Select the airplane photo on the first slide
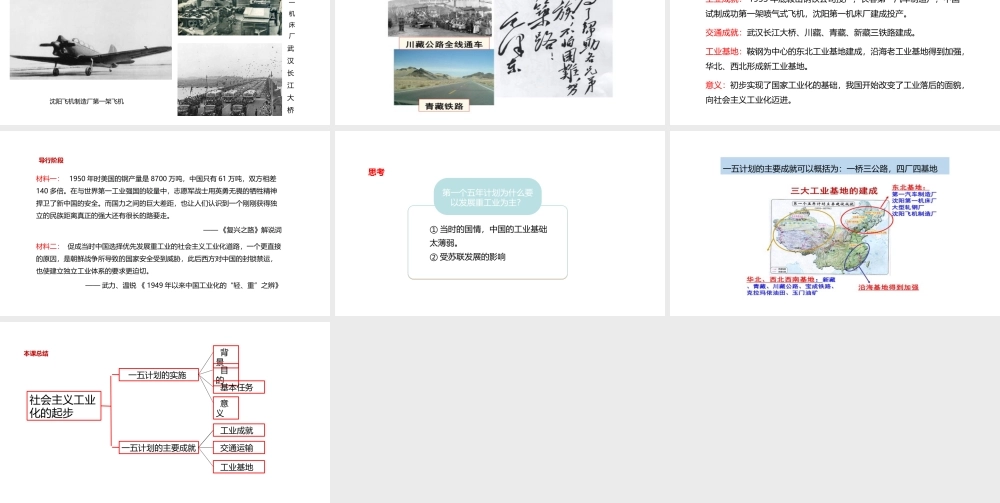This screenshot has height=503, width=1000. tap(91, 40)
